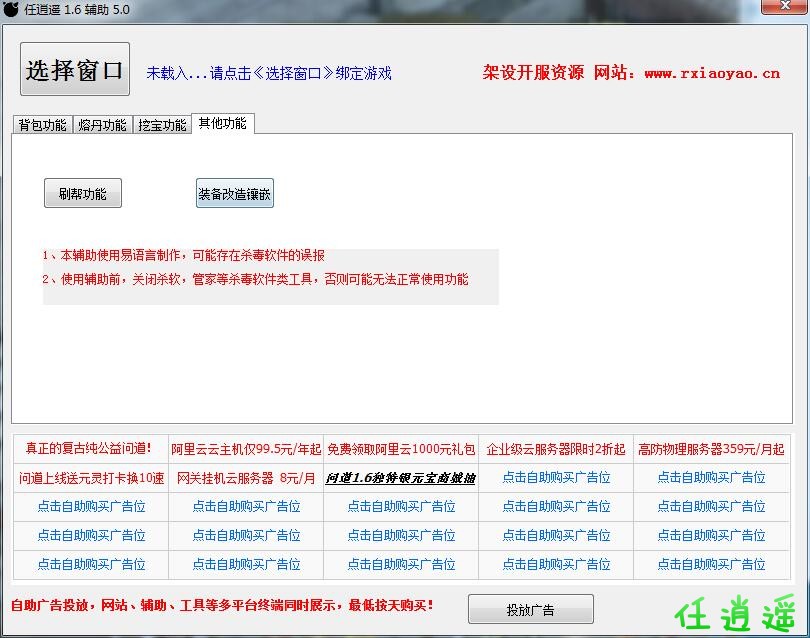Click the green 任逍遥 logo
This screenshot has height=638, width=810.
click(737, 611)
